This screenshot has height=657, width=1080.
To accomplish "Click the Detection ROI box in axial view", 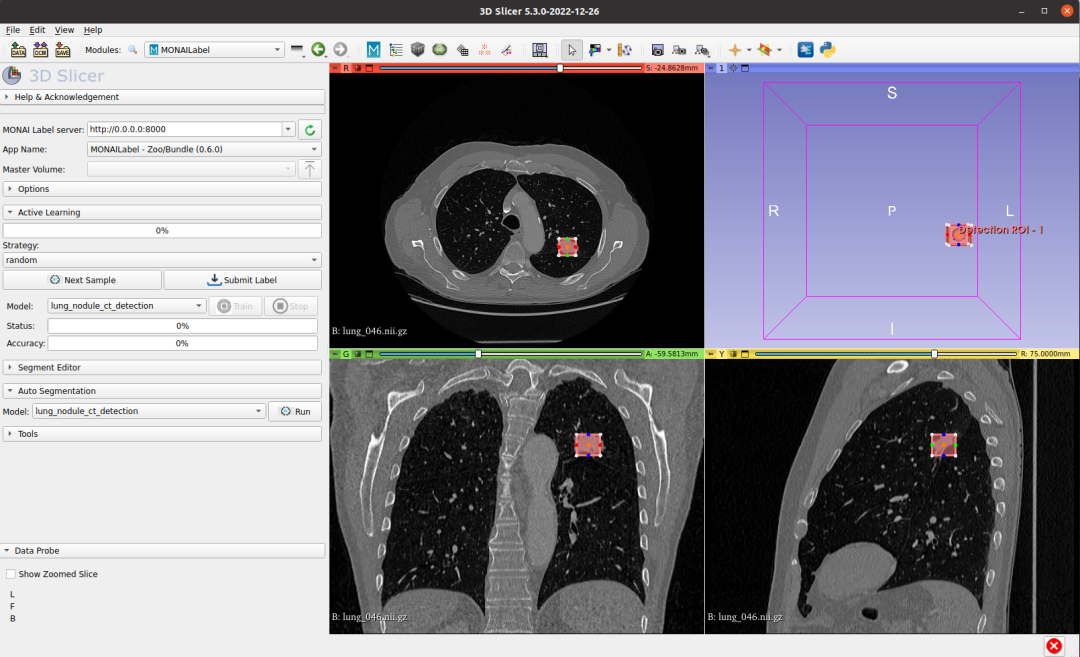I will [568, 247].
